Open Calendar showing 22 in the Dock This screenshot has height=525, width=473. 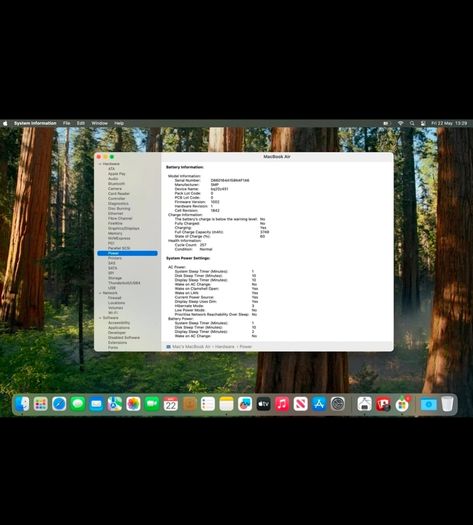(x=170, y=404)
